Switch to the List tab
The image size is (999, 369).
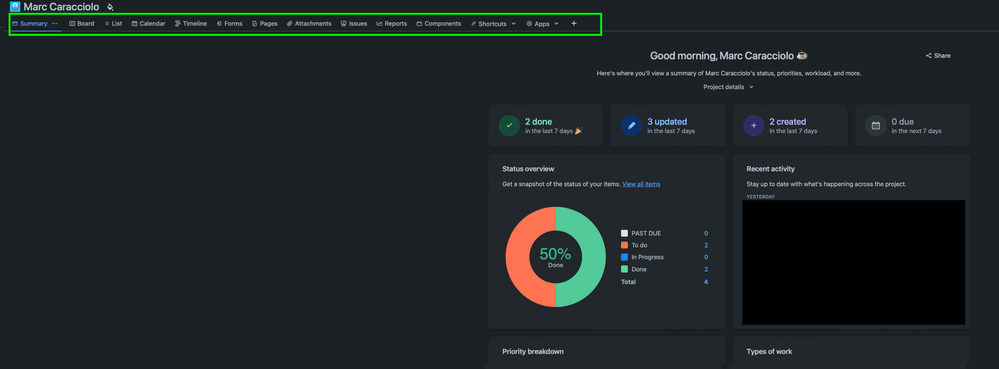[113, 24]
